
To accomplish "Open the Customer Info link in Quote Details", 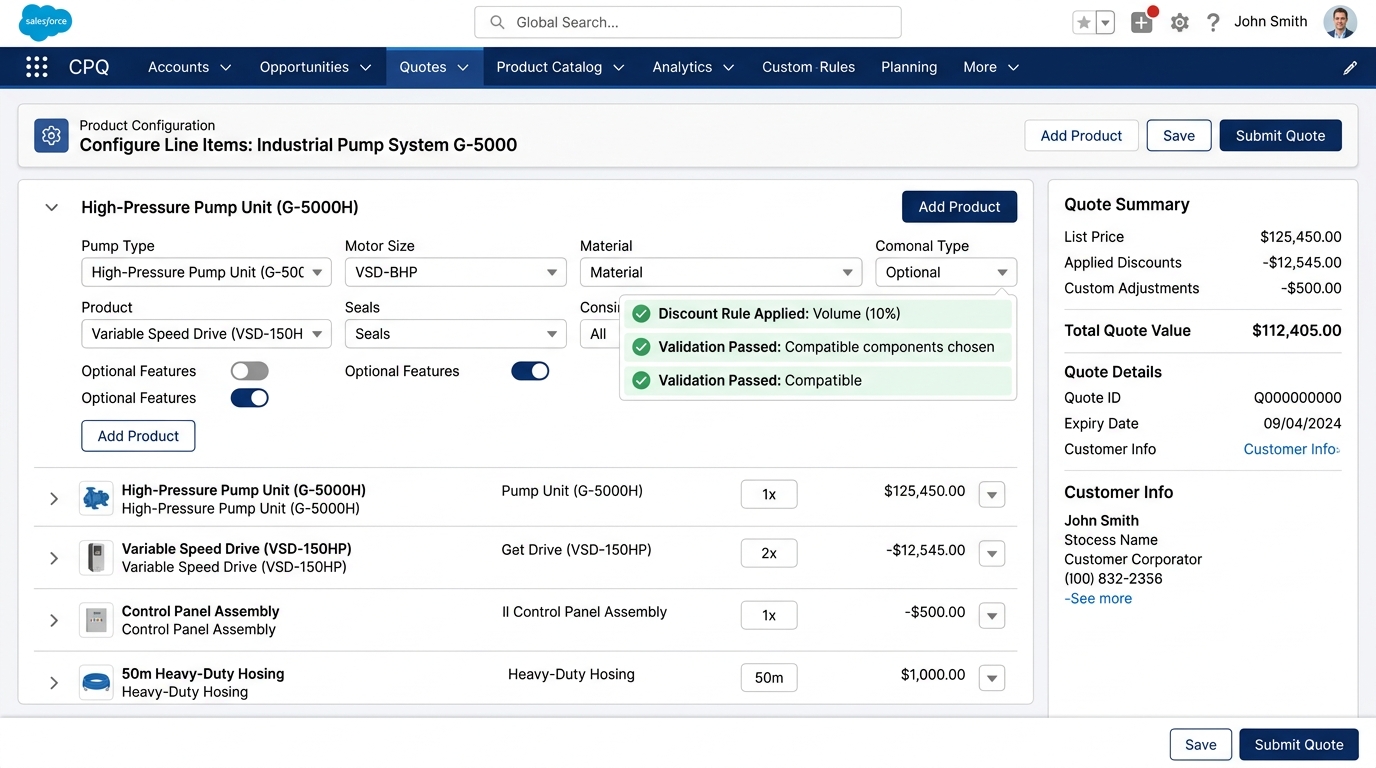I will 1290,449.
